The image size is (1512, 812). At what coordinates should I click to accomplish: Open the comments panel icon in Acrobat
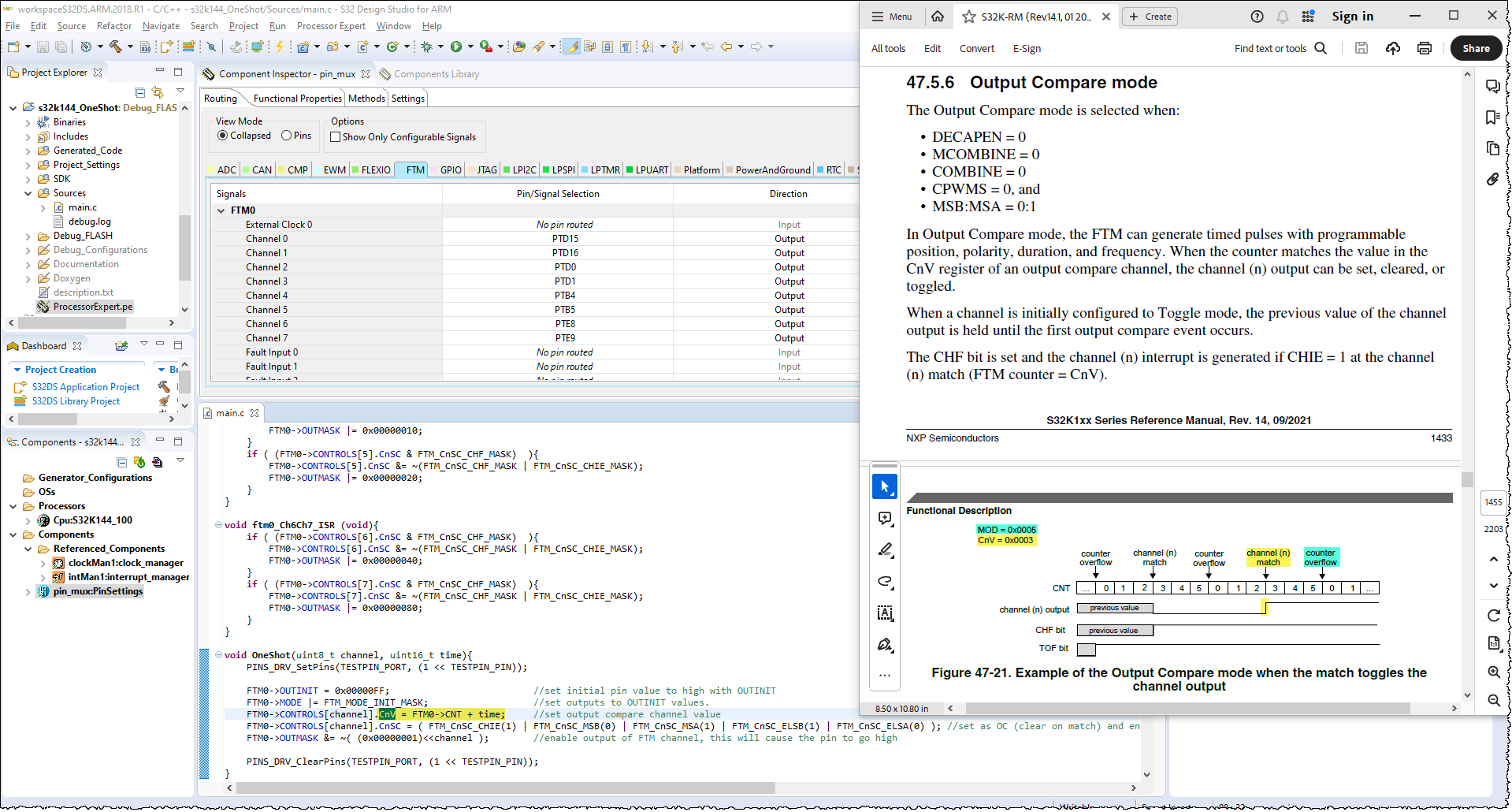tap(1492, 87)
